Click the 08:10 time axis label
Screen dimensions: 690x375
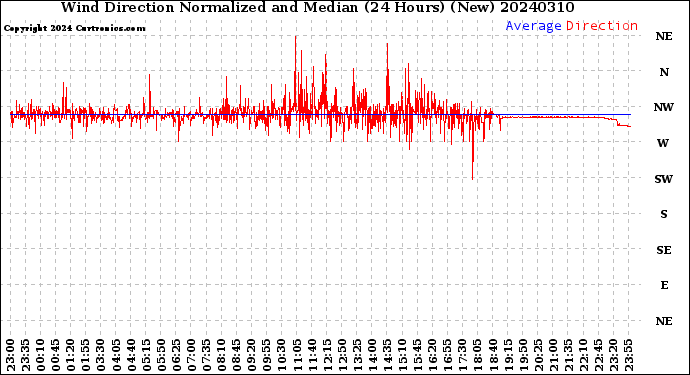click(x=221, y=356)
